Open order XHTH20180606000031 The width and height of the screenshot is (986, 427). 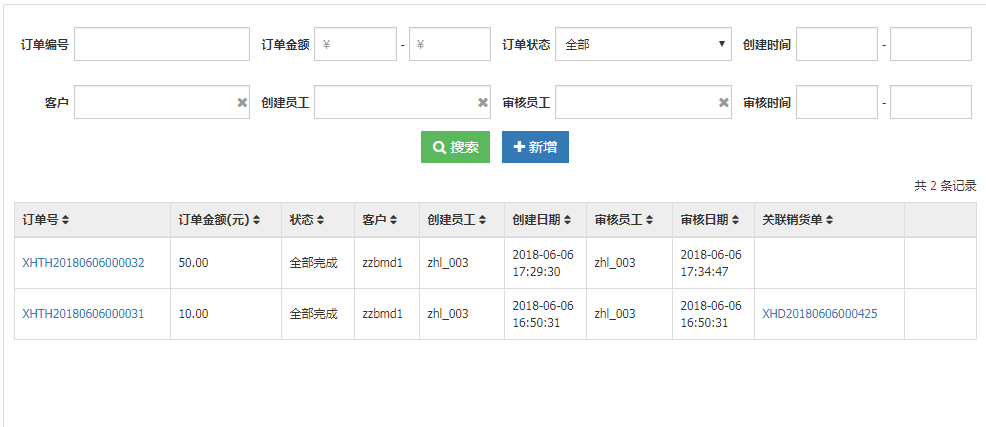83,314
